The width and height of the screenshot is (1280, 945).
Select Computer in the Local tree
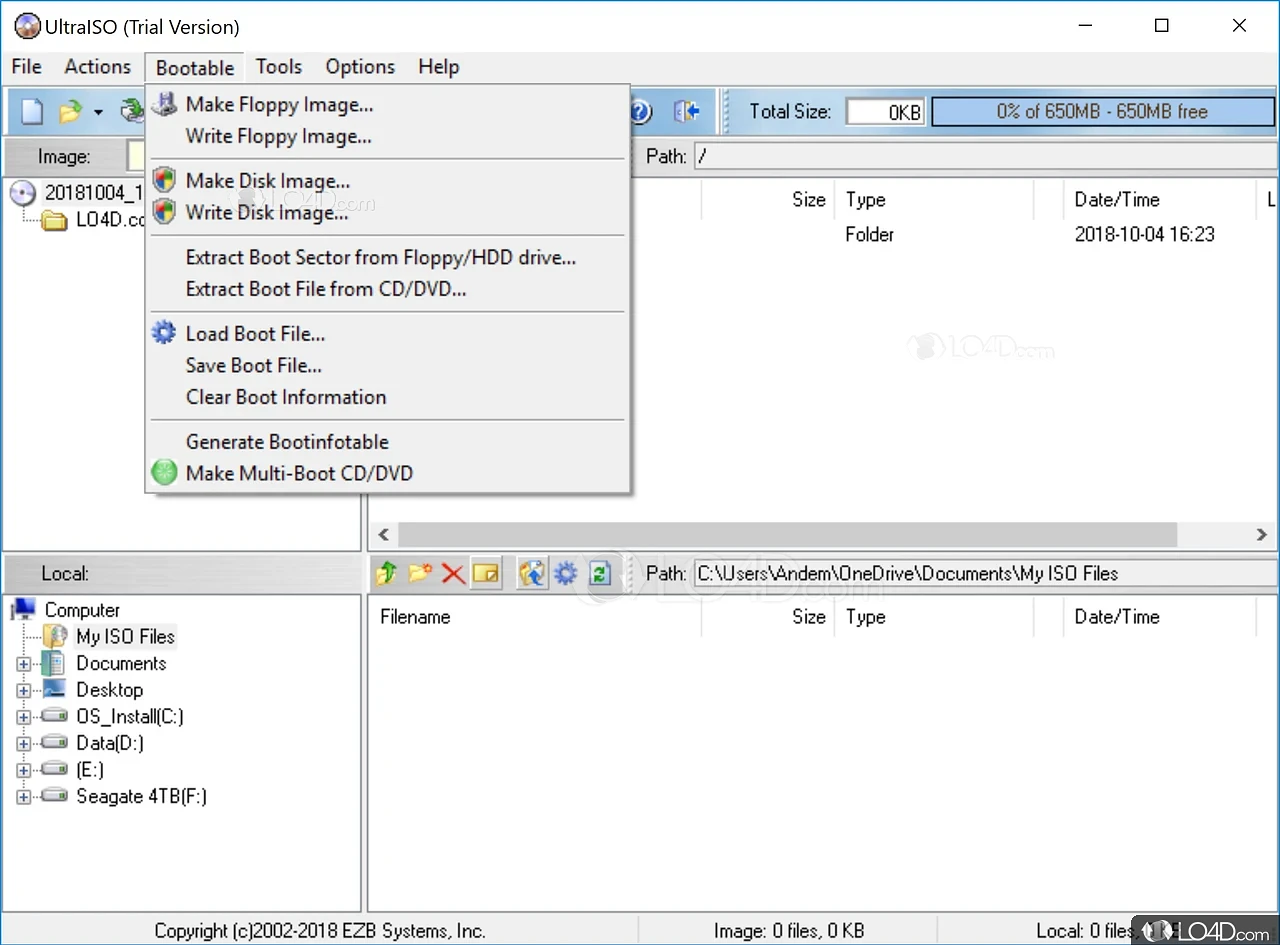point(82,610)
